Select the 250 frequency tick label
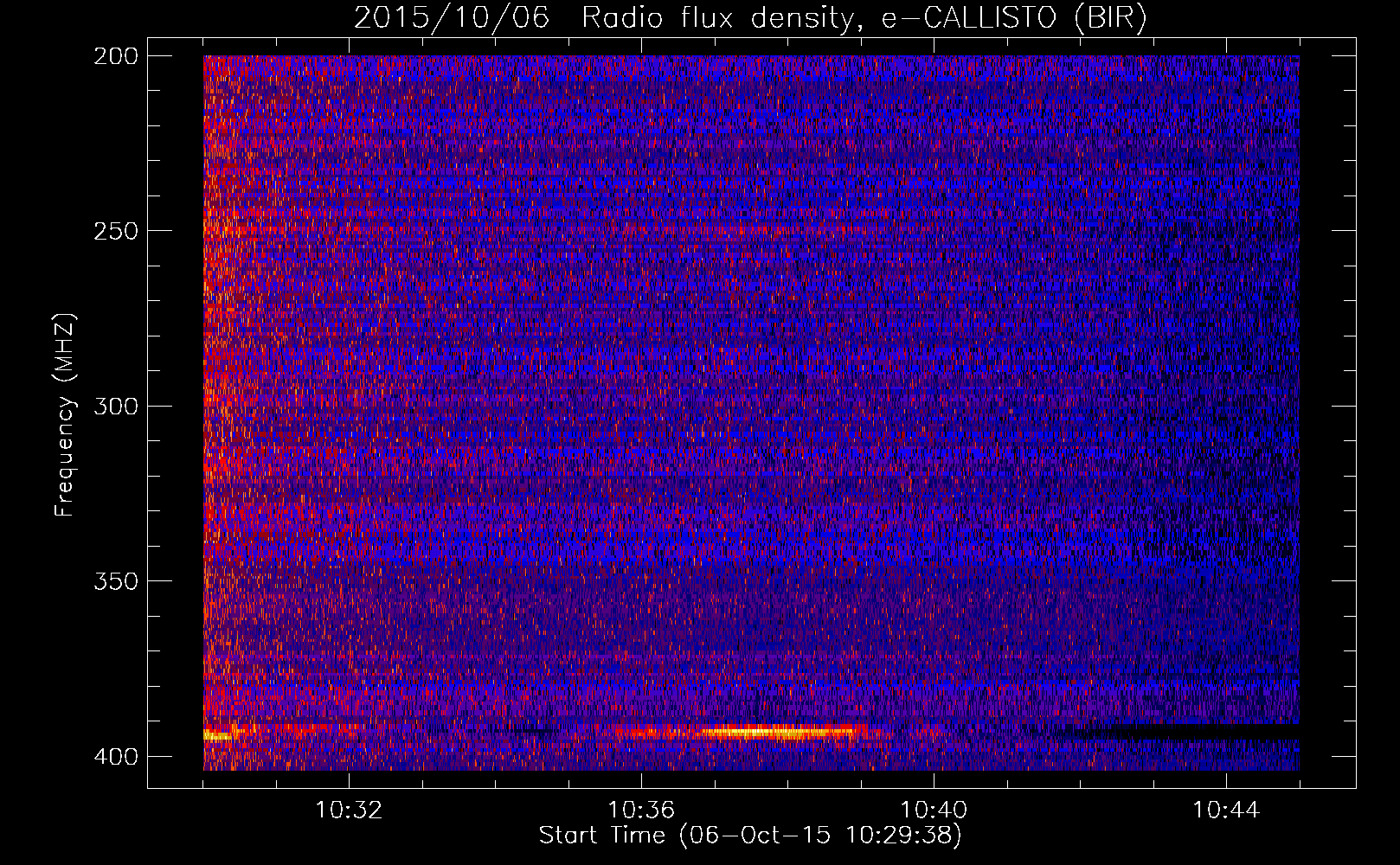Screen dimensions: 1400x865 (115, 231)
